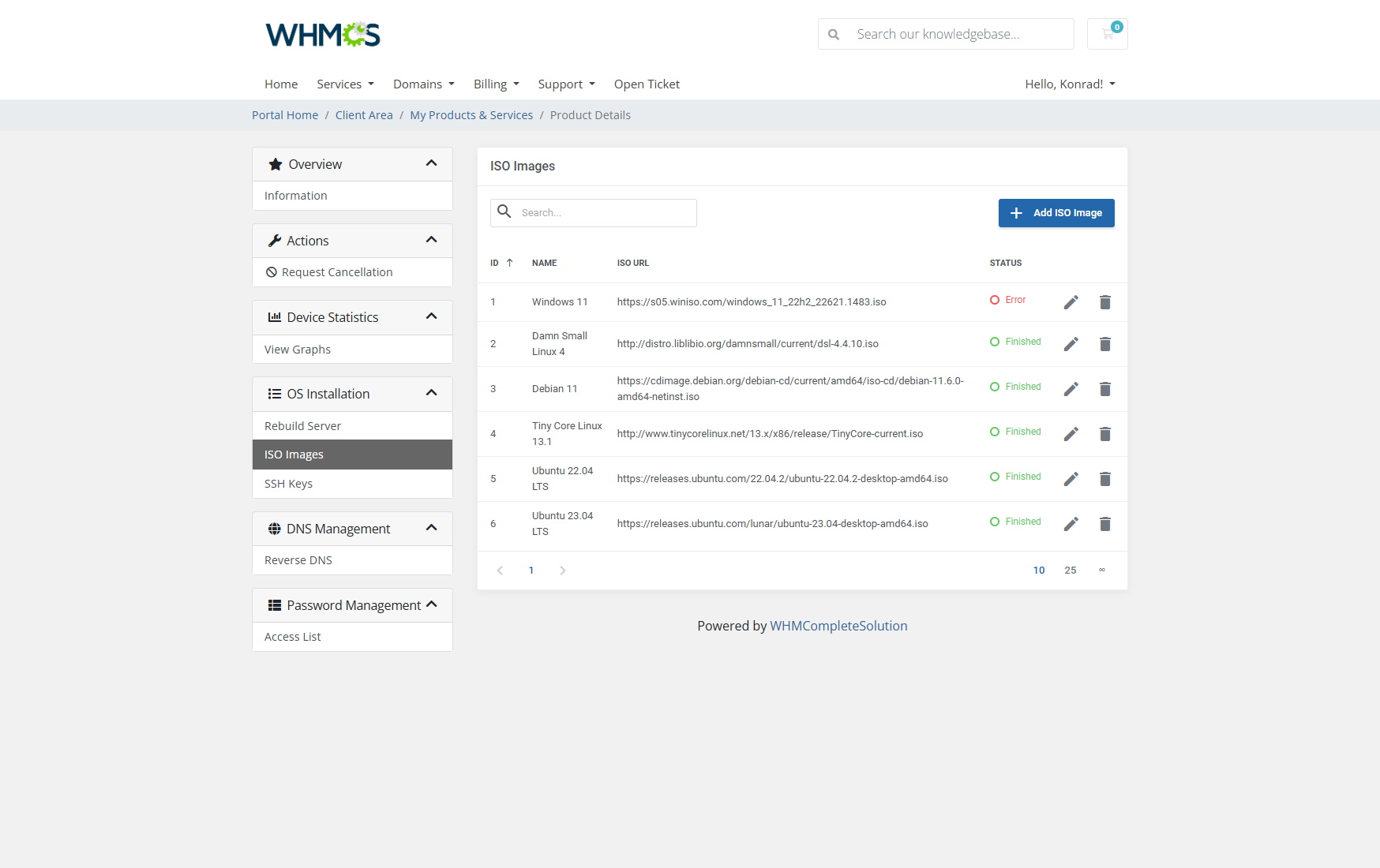Show 25 results per page
1380x868 pixels.
tap(1071, 570)
